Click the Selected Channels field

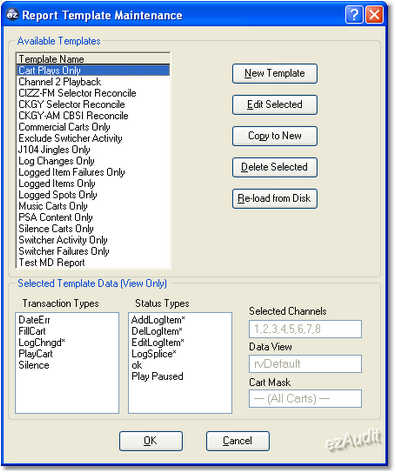pyautogui.click(x=305, y=329)
